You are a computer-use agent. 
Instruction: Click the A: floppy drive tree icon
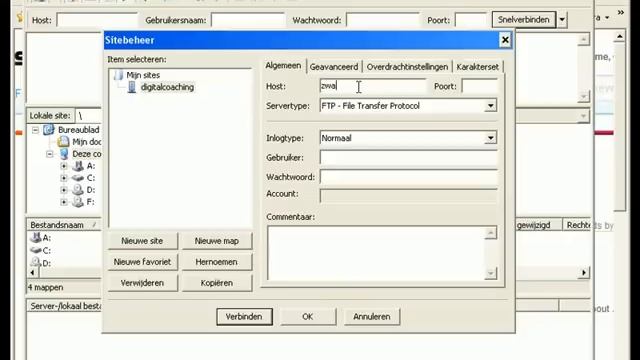(x=78, y=166)
